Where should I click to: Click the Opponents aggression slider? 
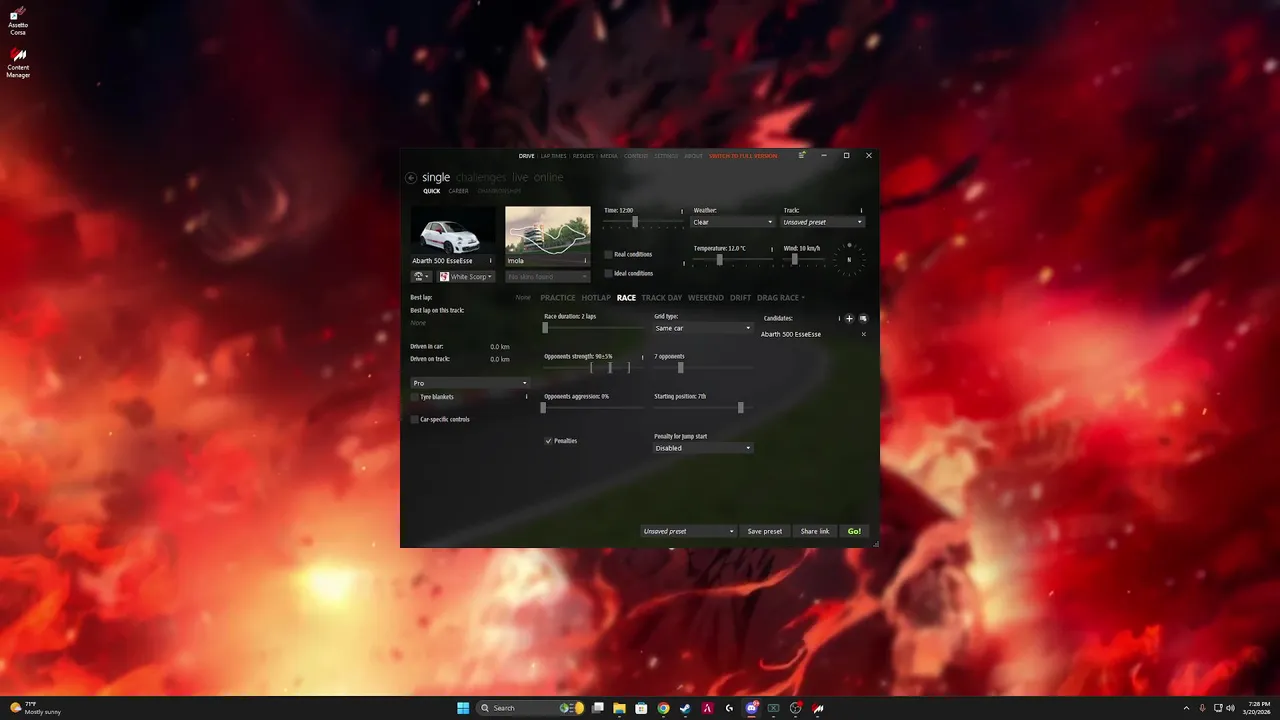[x=593, y=408]
